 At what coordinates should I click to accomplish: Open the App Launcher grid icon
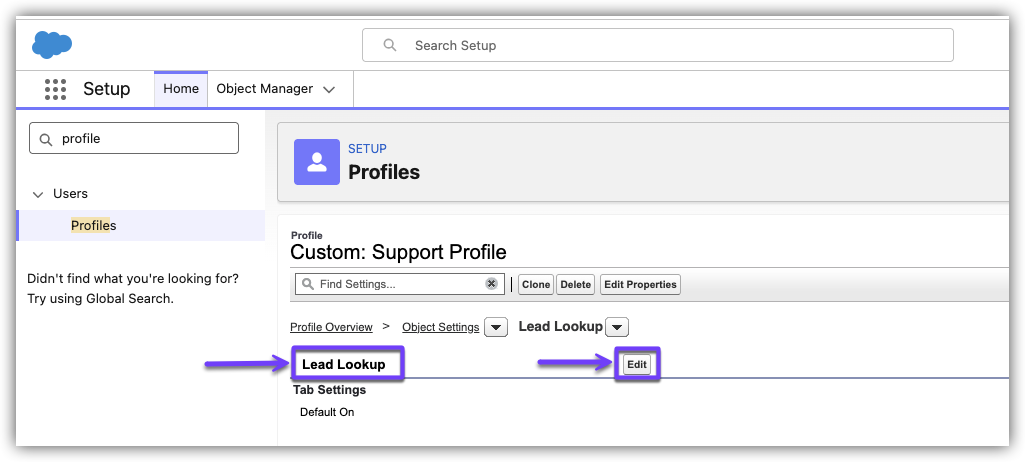(55, 89)
